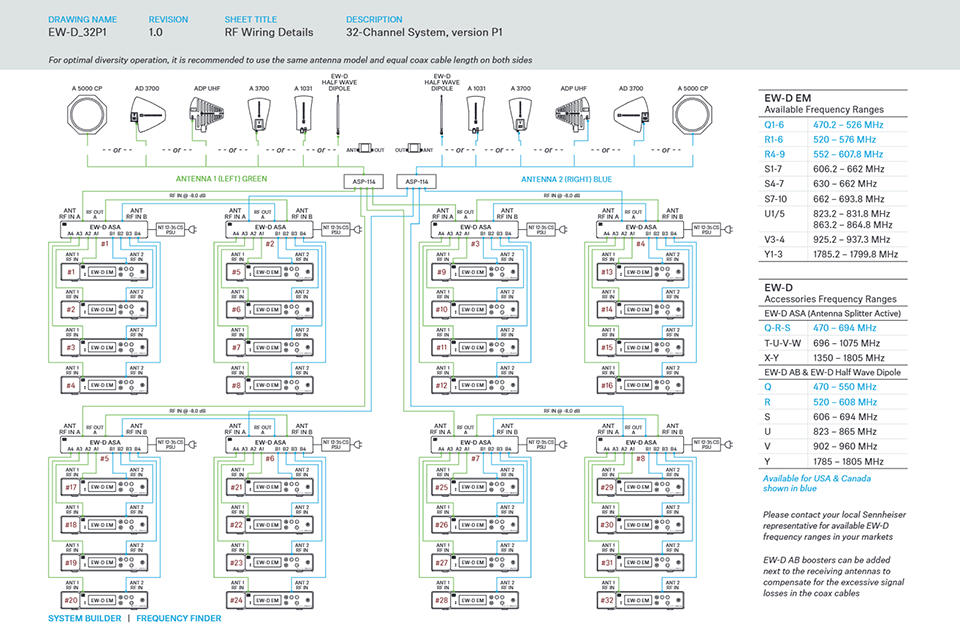Click the 'EW-D_32P1' drawing name
Viewport: 960px width, 640px height.
pyautogui.click(x=77, y=32)
